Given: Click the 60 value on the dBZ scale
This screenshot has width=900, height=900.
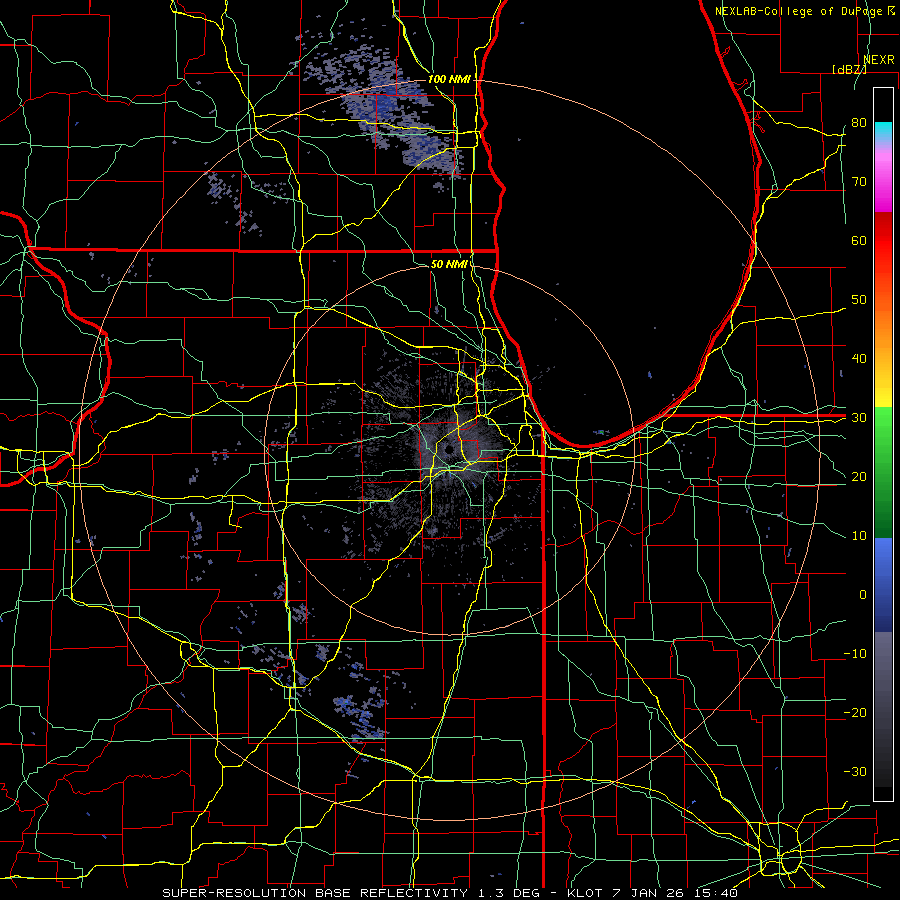Looking at the screenshot, I should [x=859, y=240].
